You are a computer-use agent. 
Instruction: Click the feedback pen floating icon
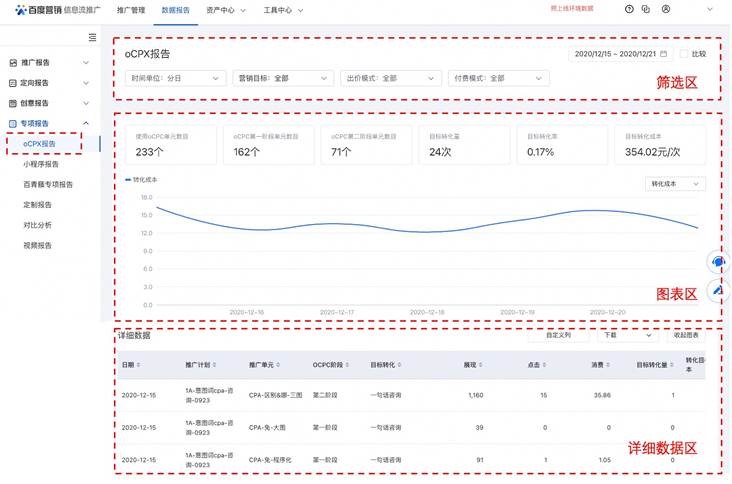(718, 290)
